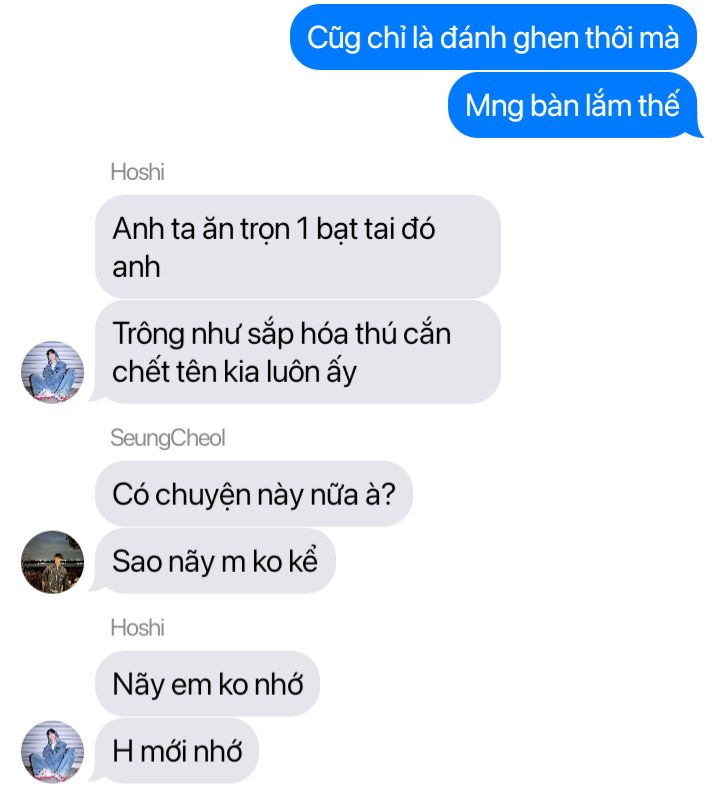Viewport: 720px width, 786px height.
Task: Click the question mark in 'Có chuyện này nữa à?'
Action: pyautogui.click(x=388, y=494)
